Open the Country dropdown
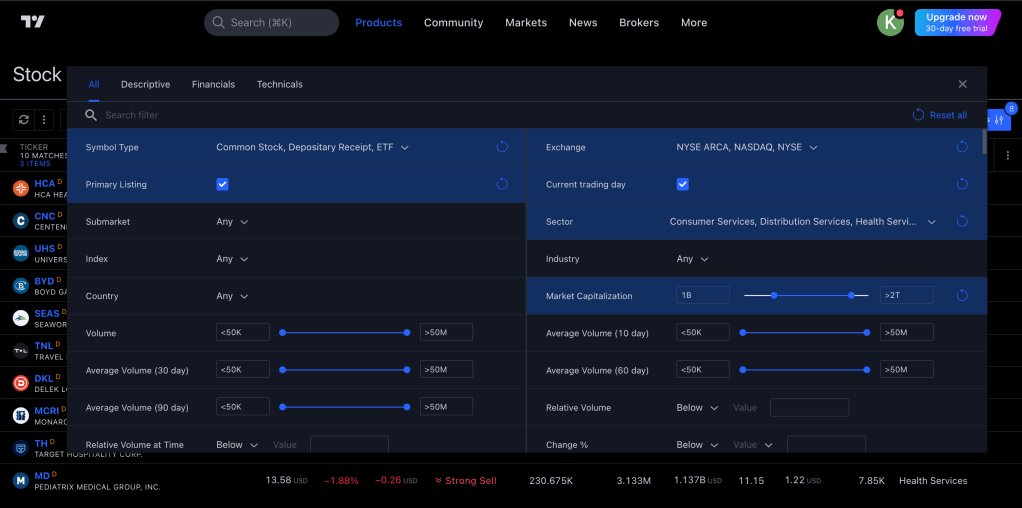Image resolution: width=1022 pixels, height=508 pixels. coord(232,296)
